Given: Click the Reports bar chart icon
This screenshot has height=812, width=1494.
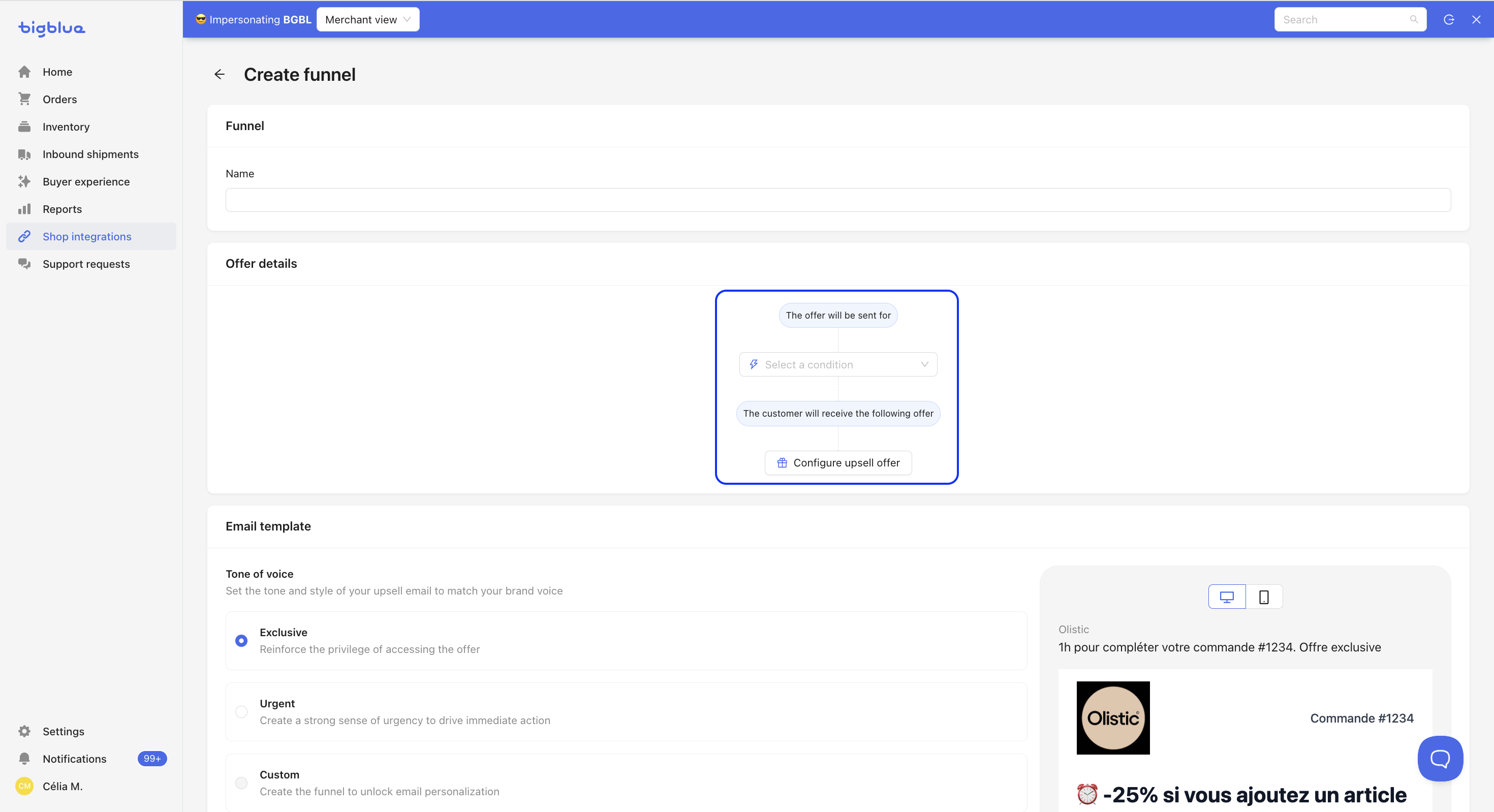Looking at the screenshot, I should 24,209.
